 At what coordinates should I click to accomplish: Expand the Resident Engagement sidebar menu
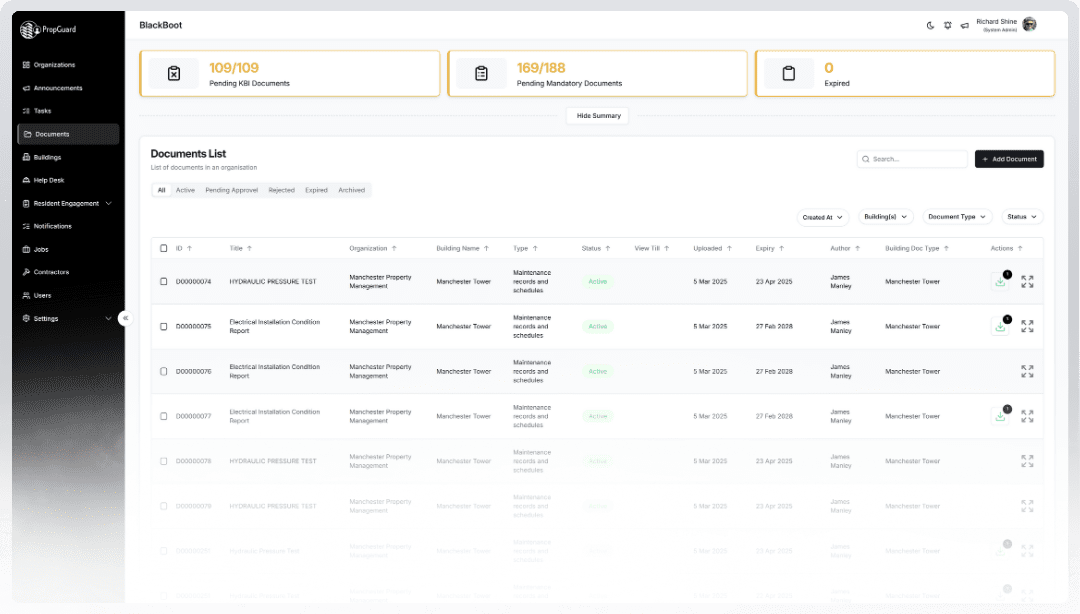(x=67, y=203)
